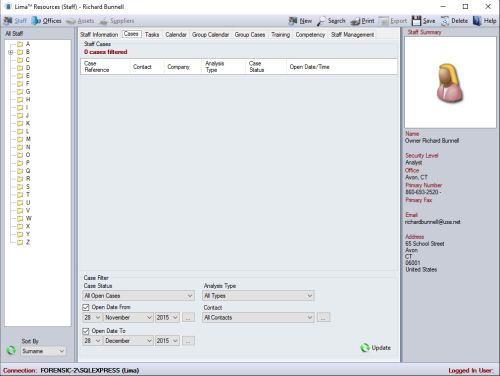The image size is (500, 376).
Task: Open the Staff section in toolbar
Action: click(x=15, y=21)
